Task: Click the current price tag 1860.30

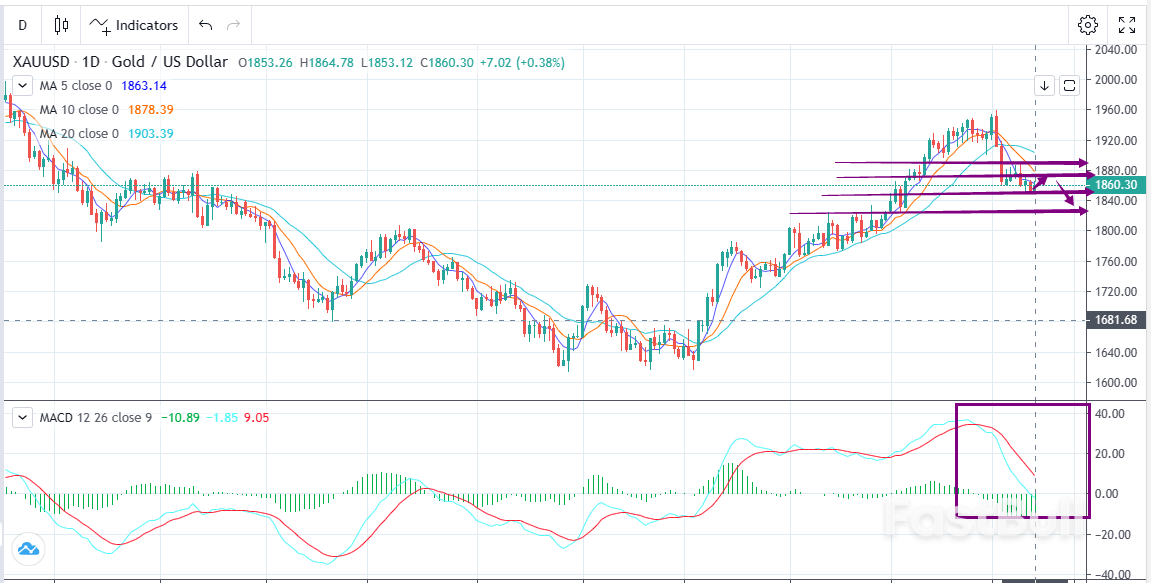Action: point(1116,186)
